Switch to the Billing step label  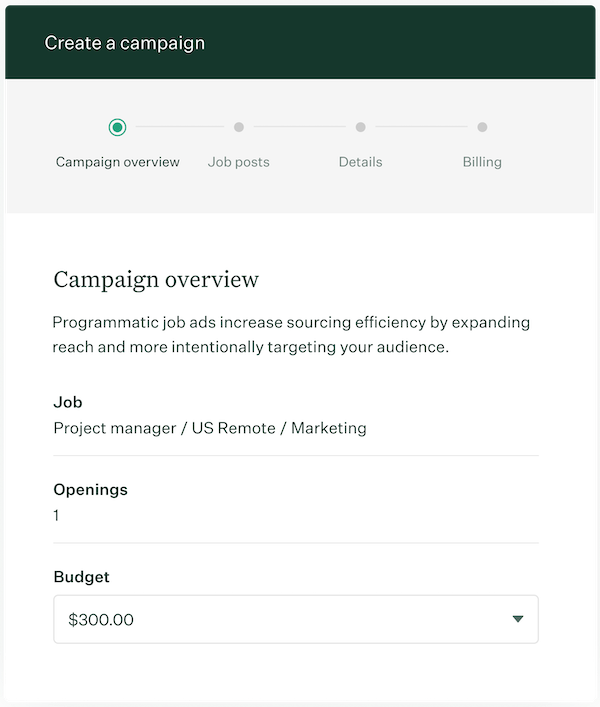(x=482, y=162)
